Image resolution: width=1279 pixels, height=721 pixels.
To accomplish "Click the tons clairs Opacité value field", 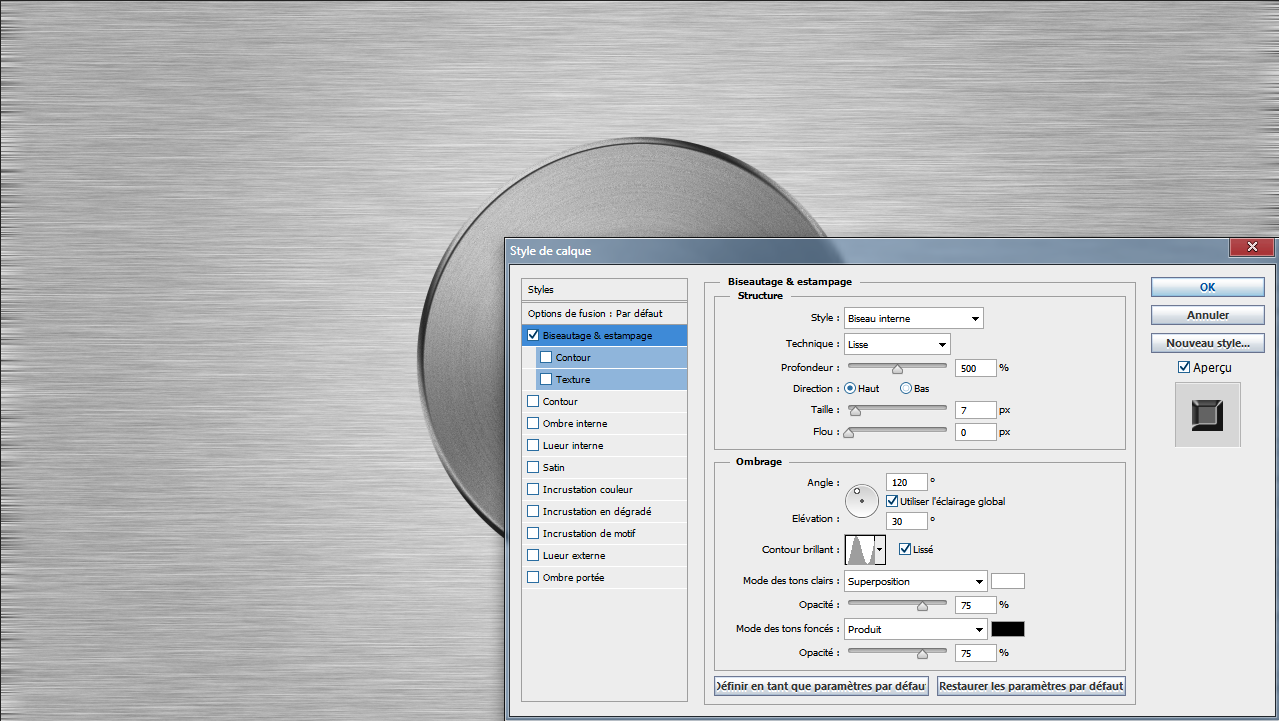I will [976, 605].
